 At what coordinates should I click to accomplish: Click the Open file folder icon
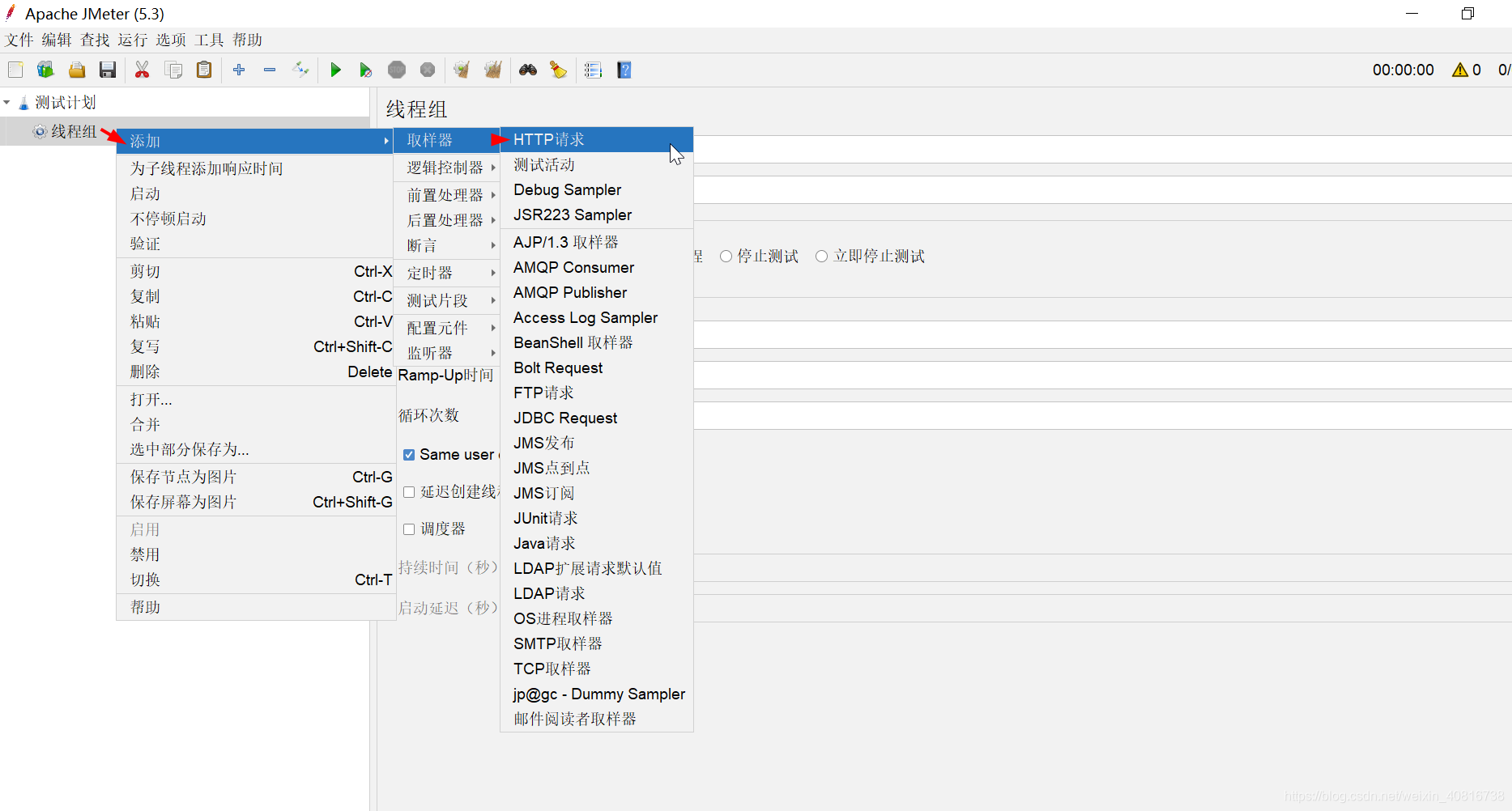point(77,70)
